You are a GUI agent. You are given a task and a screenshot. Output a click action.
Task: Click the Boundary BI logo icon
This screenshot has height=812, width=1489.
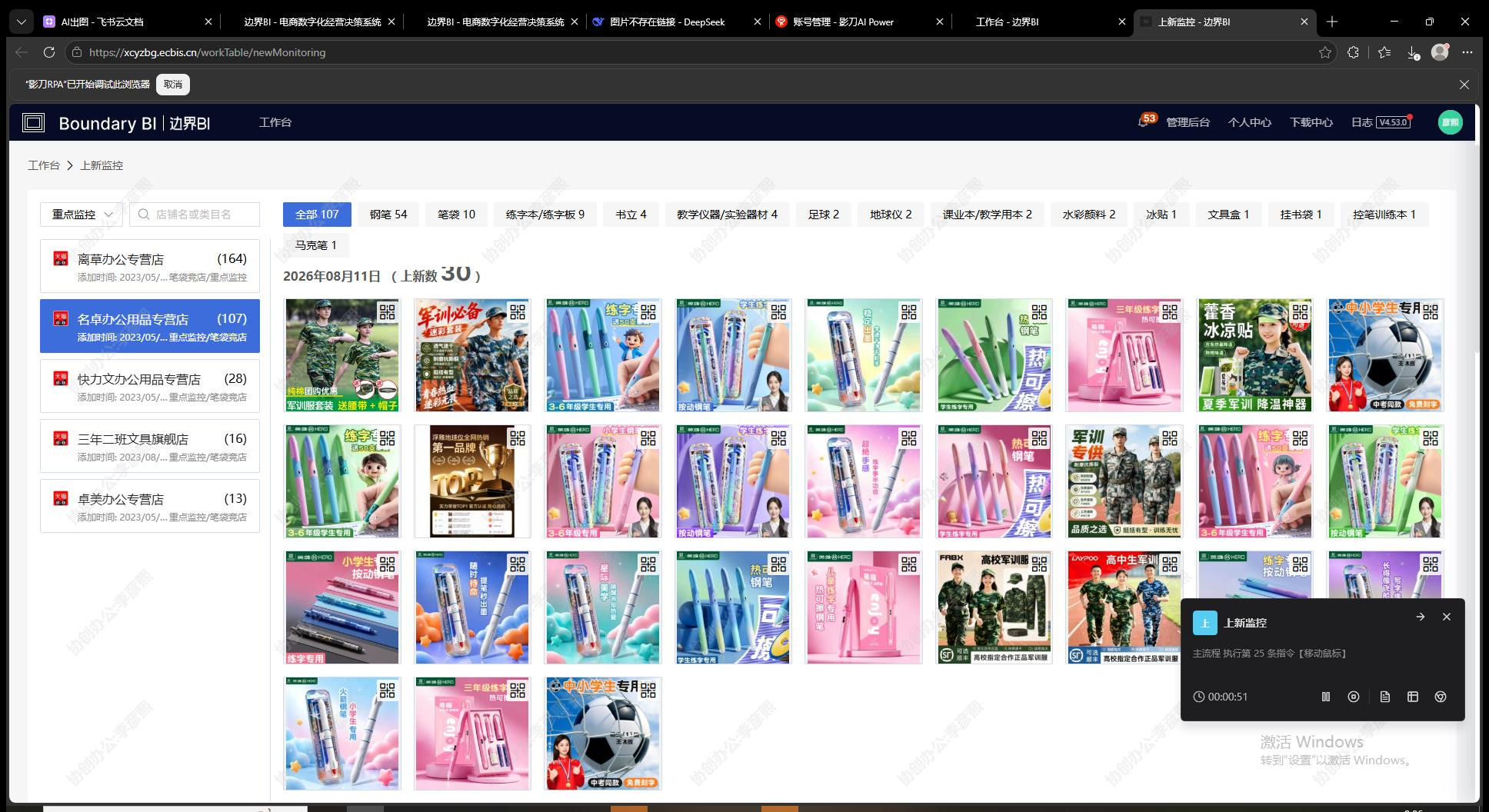coord(33,122)
